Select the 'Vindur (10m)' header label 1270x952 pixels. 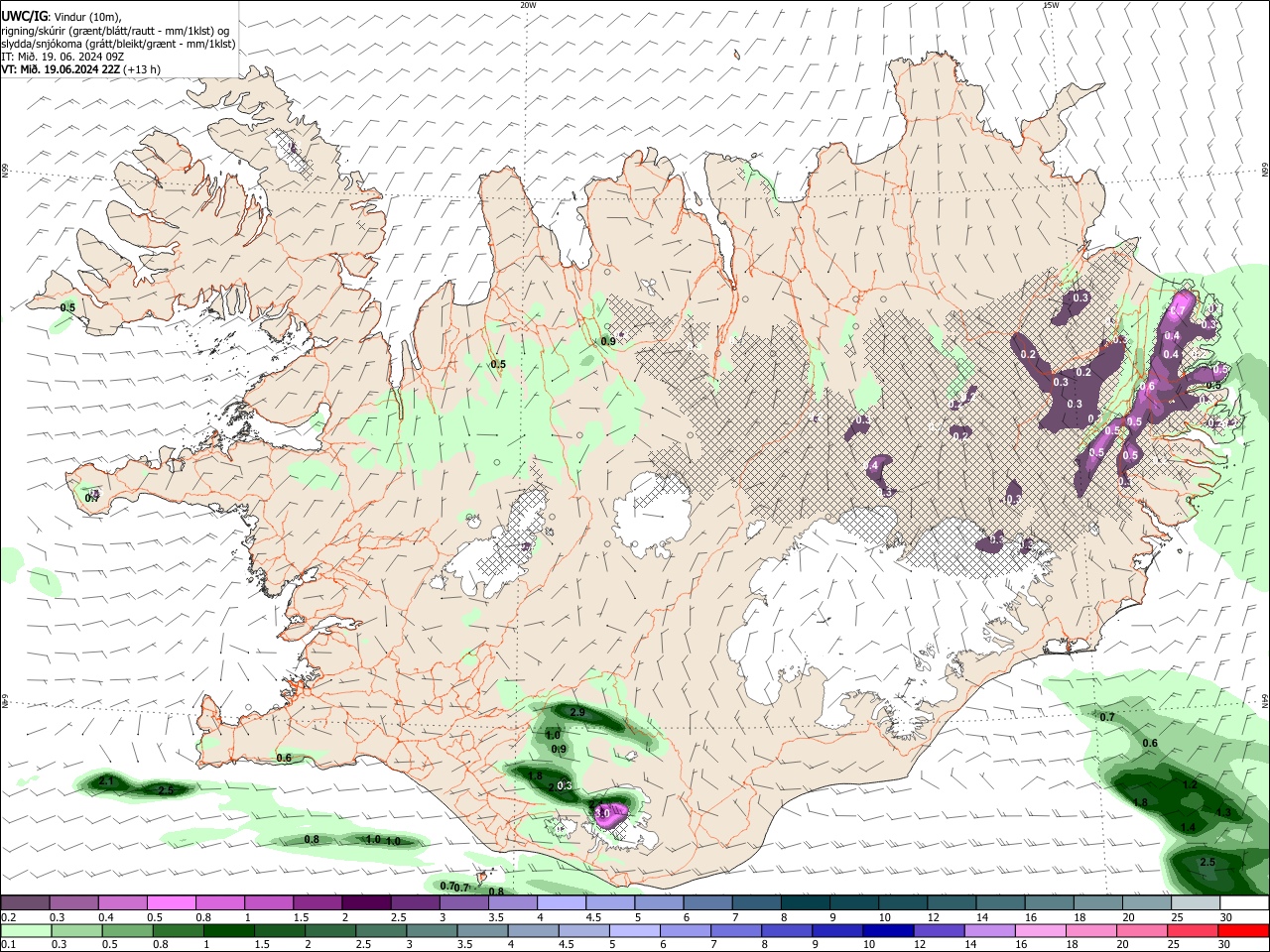pos(85,16)
